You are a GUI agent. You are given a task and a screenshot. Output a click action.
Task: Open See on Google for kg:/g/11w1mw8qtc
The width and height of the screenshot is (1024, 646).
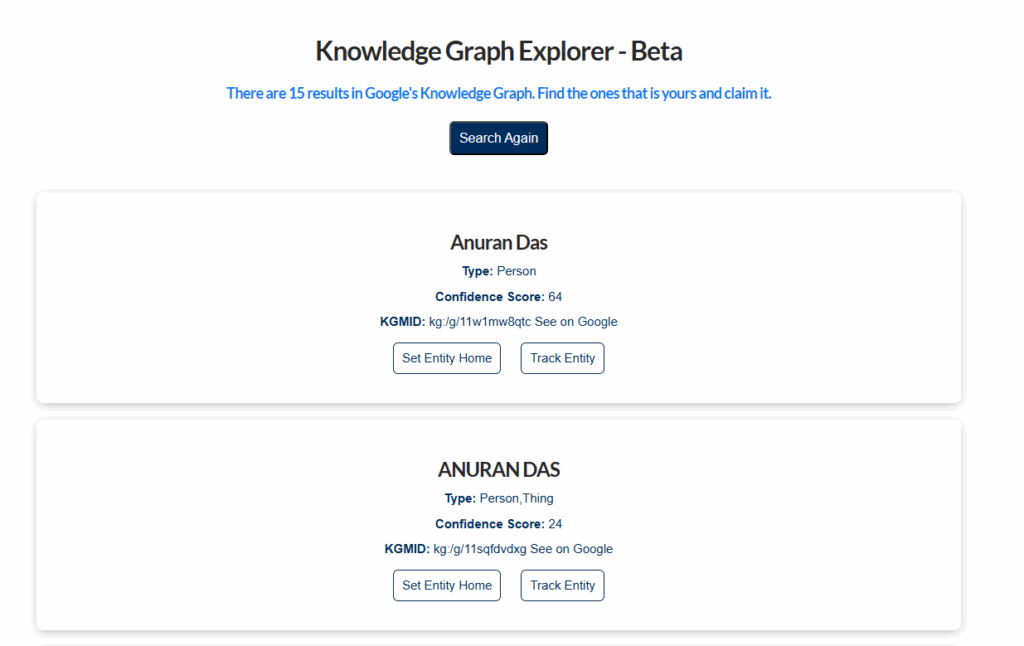pos(576,322)
